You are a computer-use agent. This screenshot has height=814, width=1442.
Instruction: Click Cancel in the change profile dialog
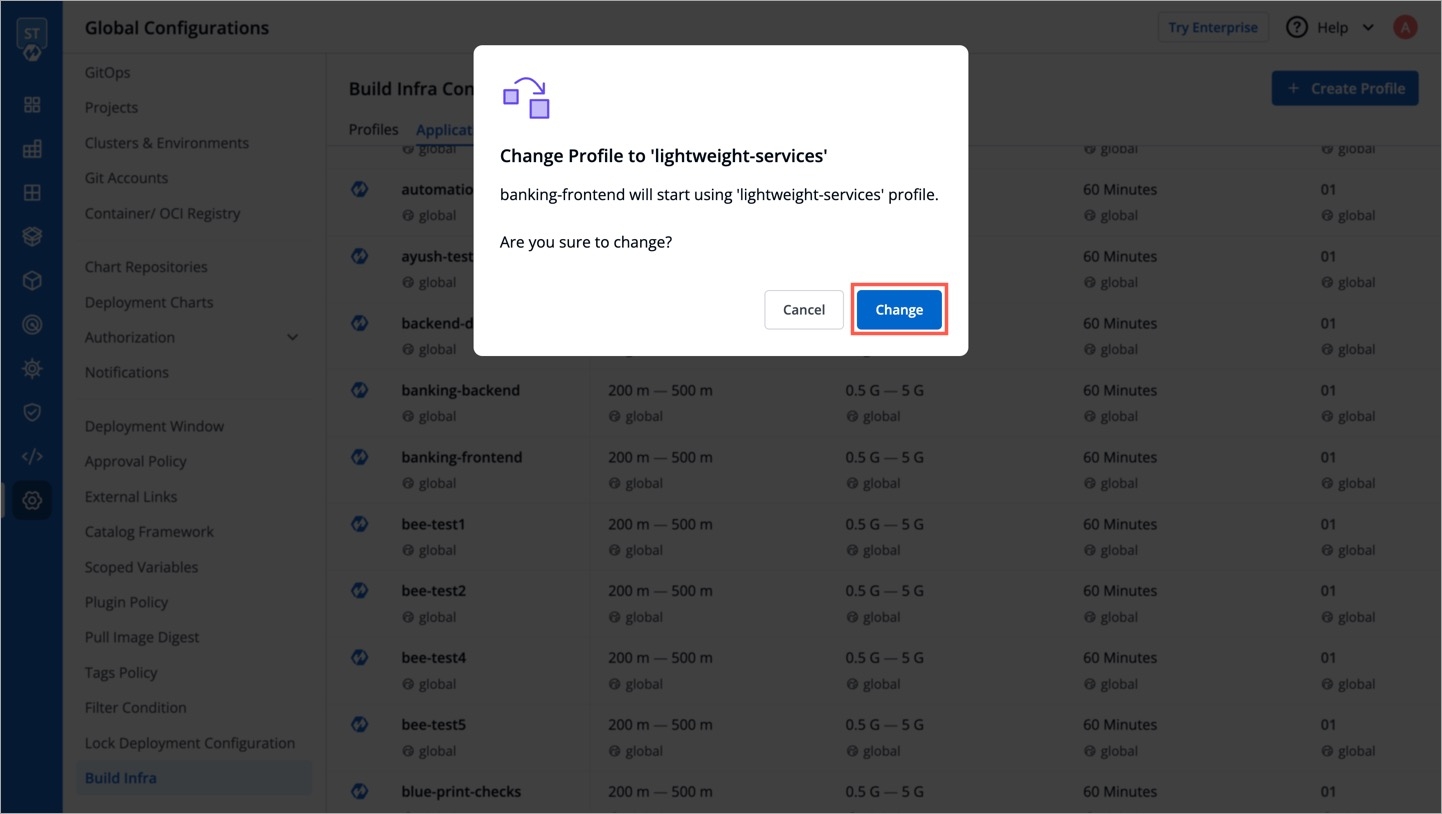click(x=803, y=310)
